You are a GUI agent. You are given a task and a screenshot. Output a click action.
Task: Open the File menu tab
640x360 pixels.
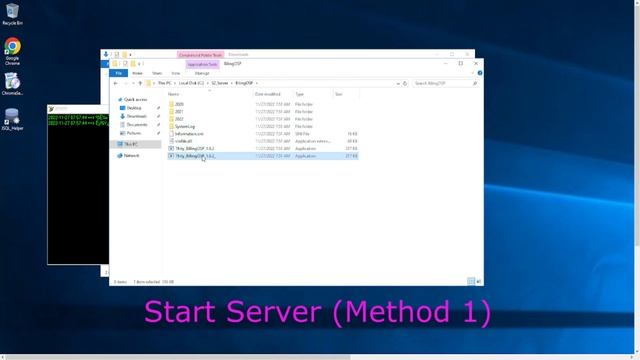tap(119, 73)
